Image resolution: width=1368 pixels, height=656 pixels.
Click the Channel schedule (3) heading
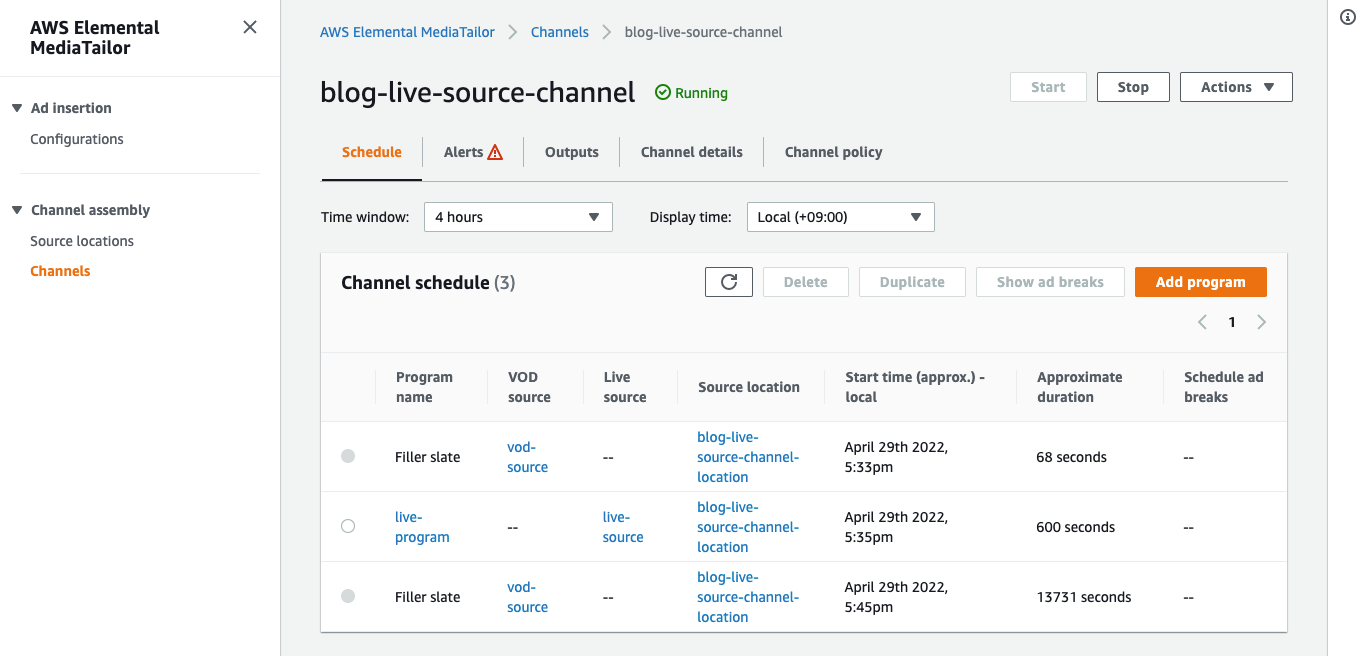[428, 282]
